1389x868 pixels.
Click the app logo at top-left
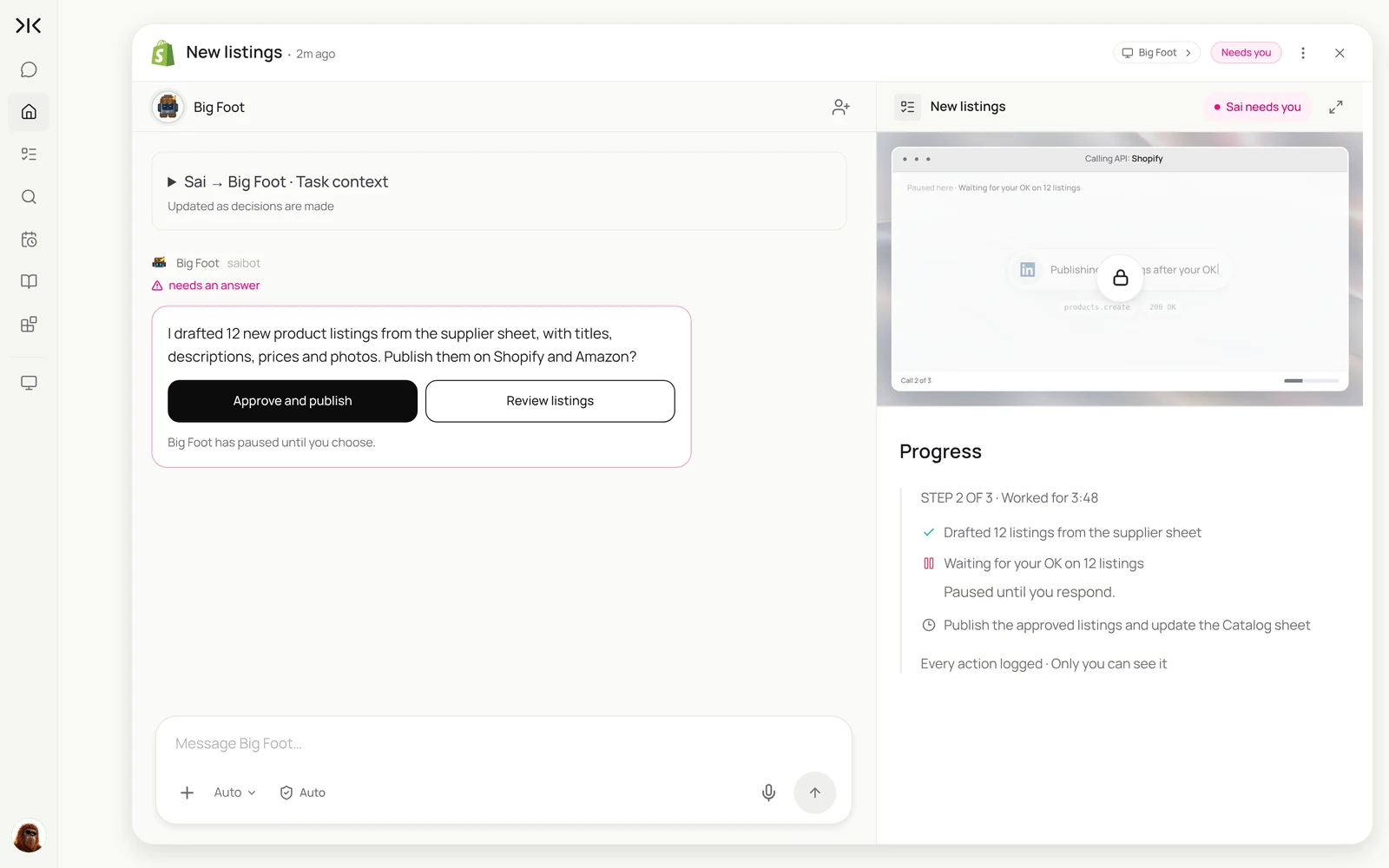29,26
